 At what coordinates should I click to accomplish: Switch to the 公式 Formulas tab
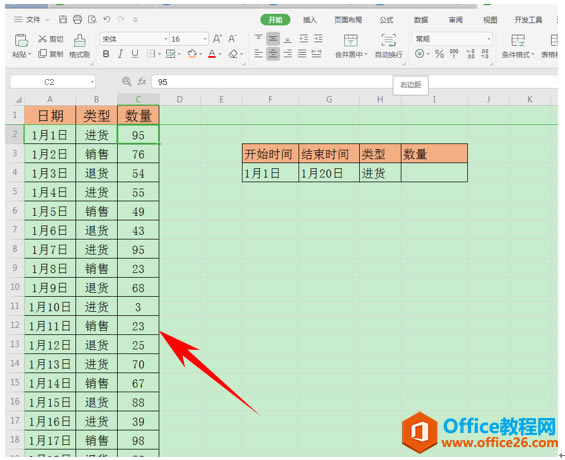click(386, 20)
